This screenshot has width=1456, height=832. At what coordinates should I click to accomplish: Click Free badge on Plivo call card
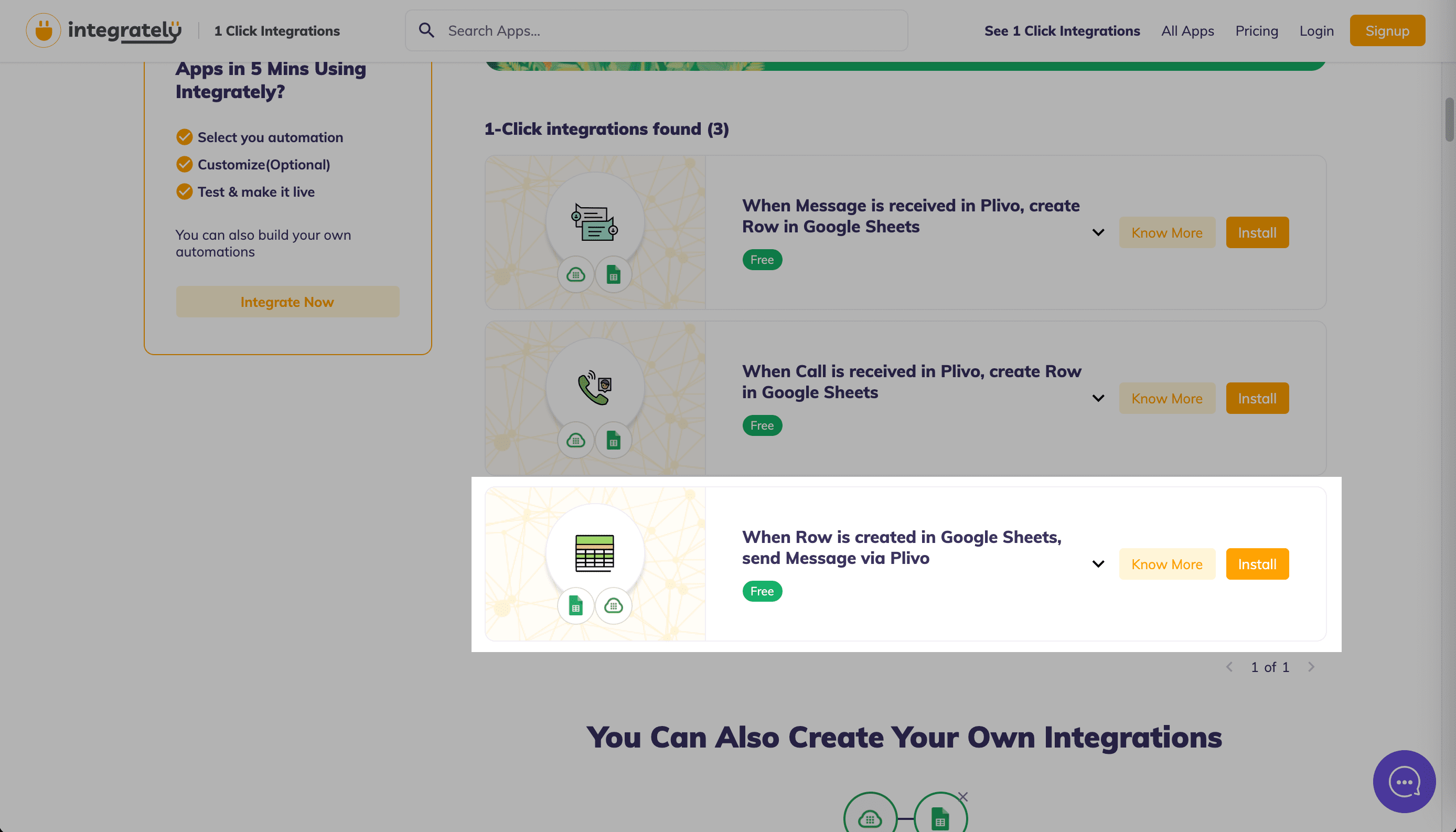[762, 426]
